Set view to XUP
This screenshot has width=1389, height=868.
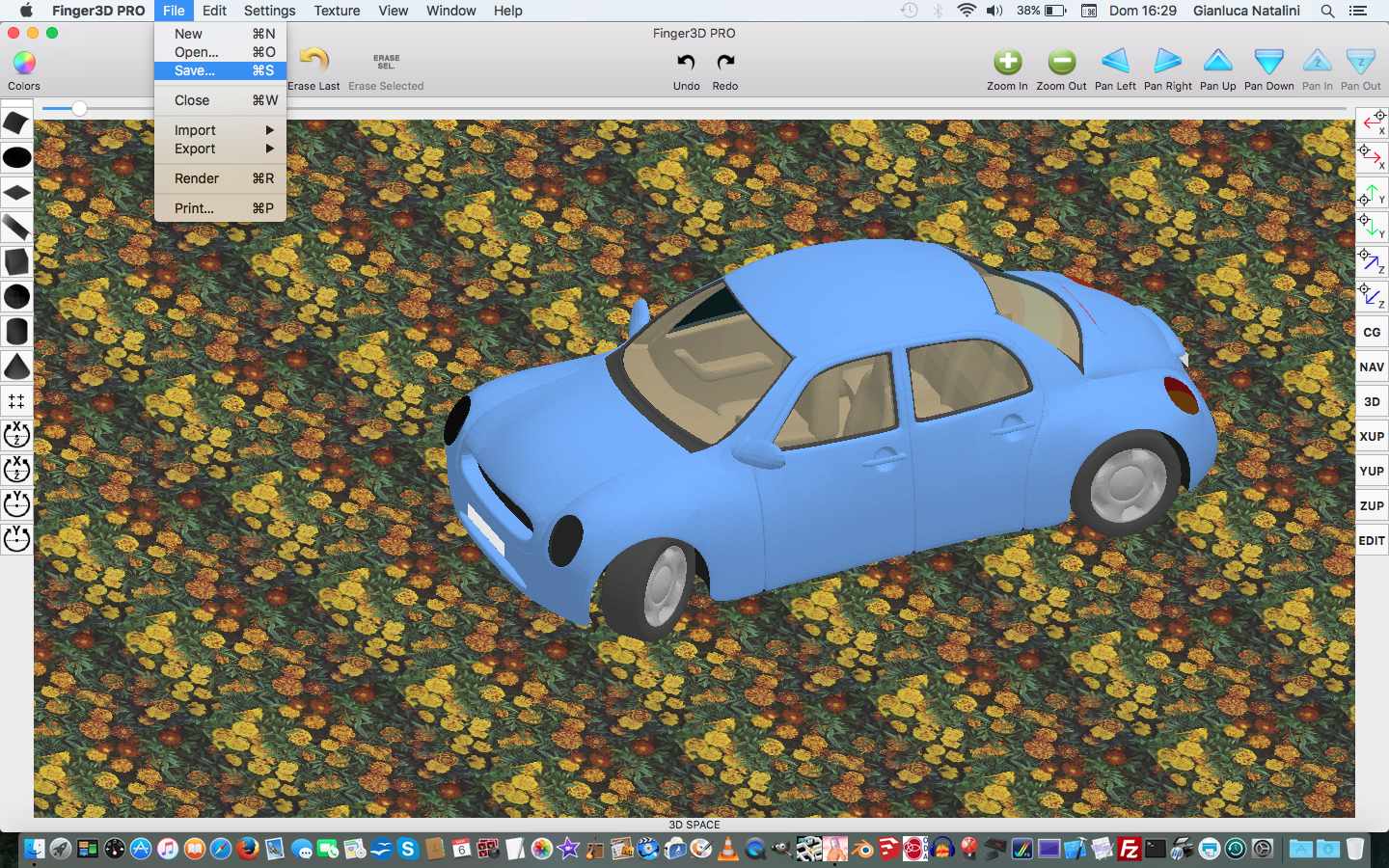click(x=1372, y=436)
